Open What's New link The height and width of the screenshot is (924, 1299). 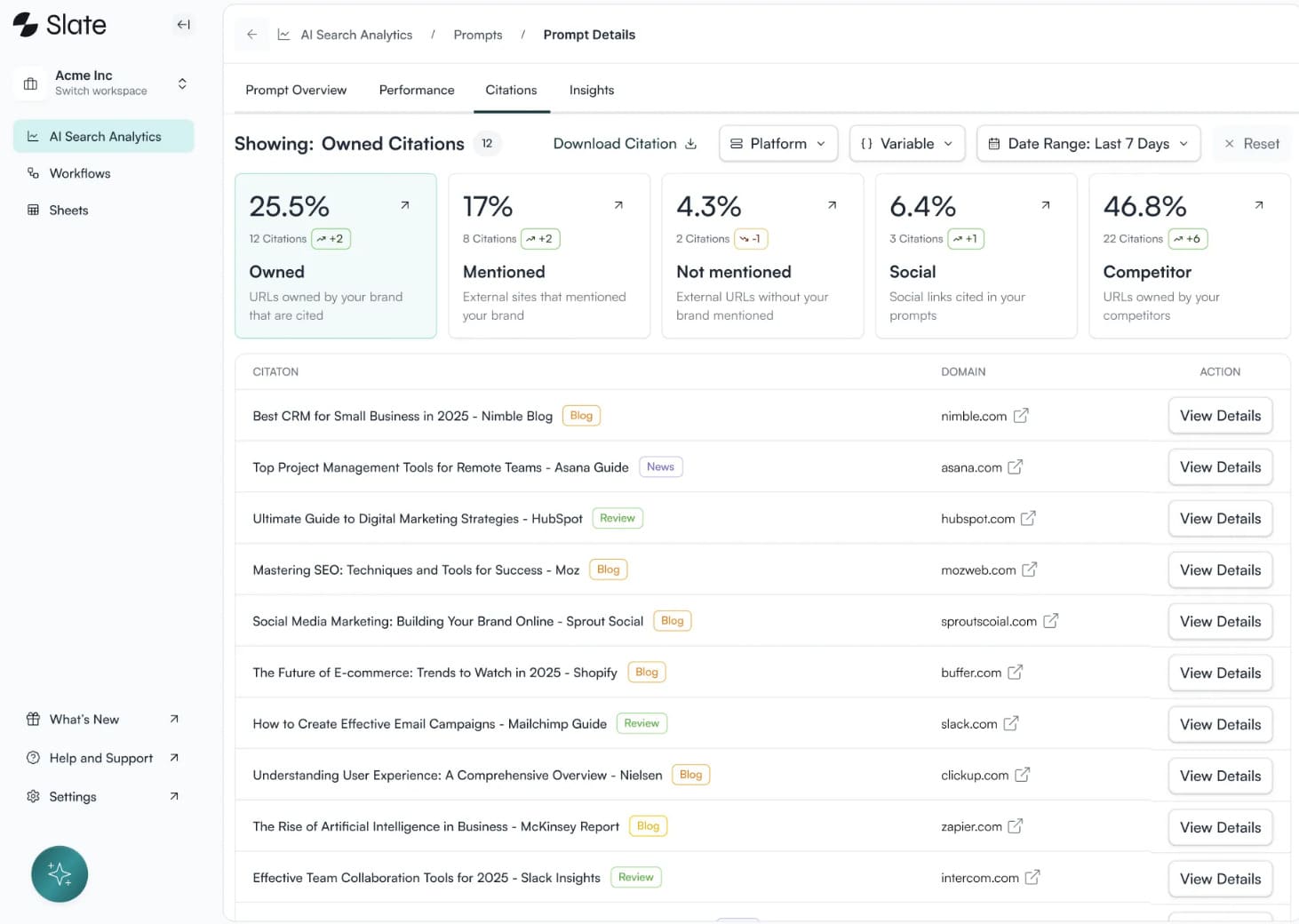[104, 720]
